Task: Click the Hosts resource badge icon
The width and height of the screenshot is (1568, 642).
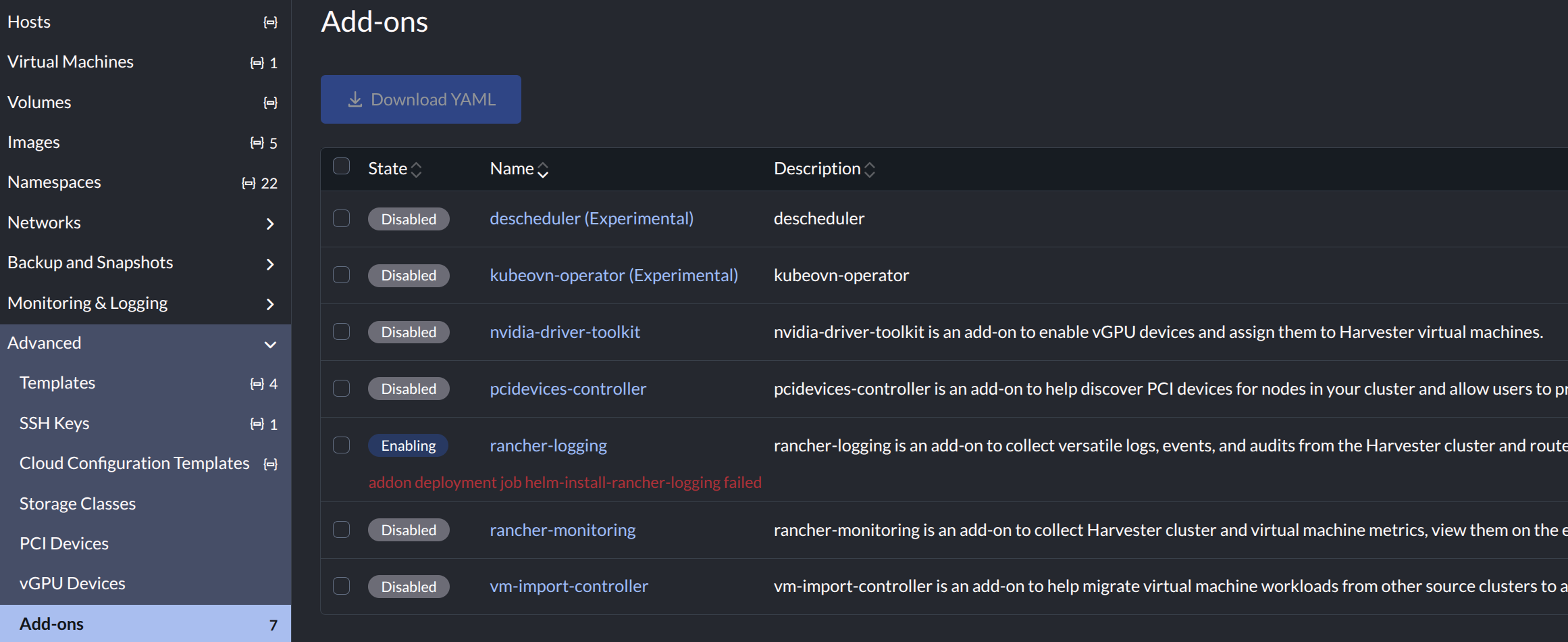Action: [x=269, y=22]
